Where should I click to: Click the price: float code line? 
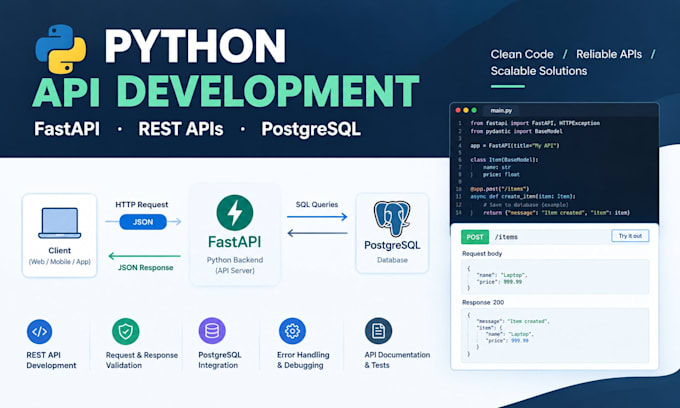tap(501, 174)
